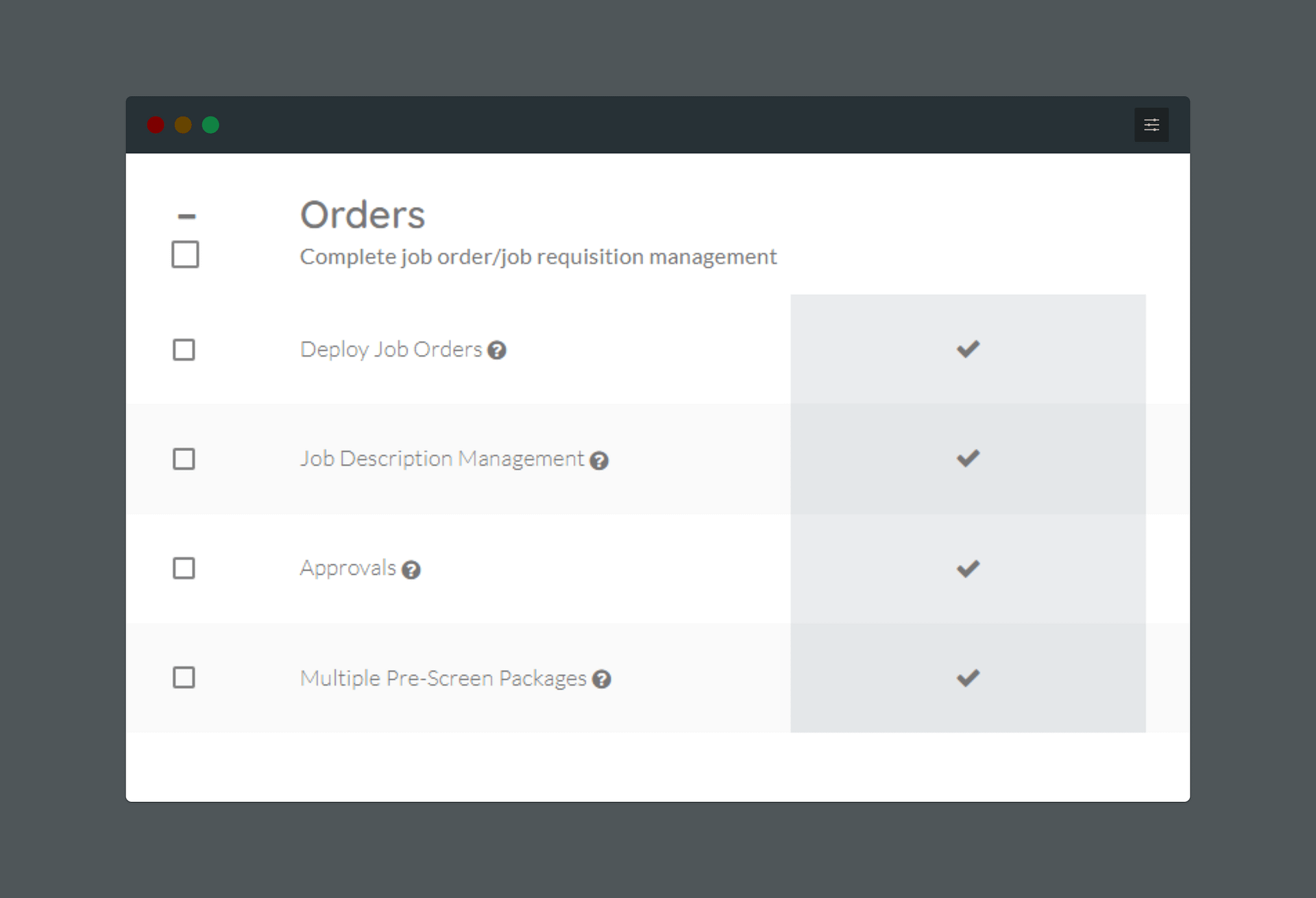Click the checkmark in Deploy Job Orders row
The height and width of the screenshot is (898, 1316).
[x=968, y=349]
